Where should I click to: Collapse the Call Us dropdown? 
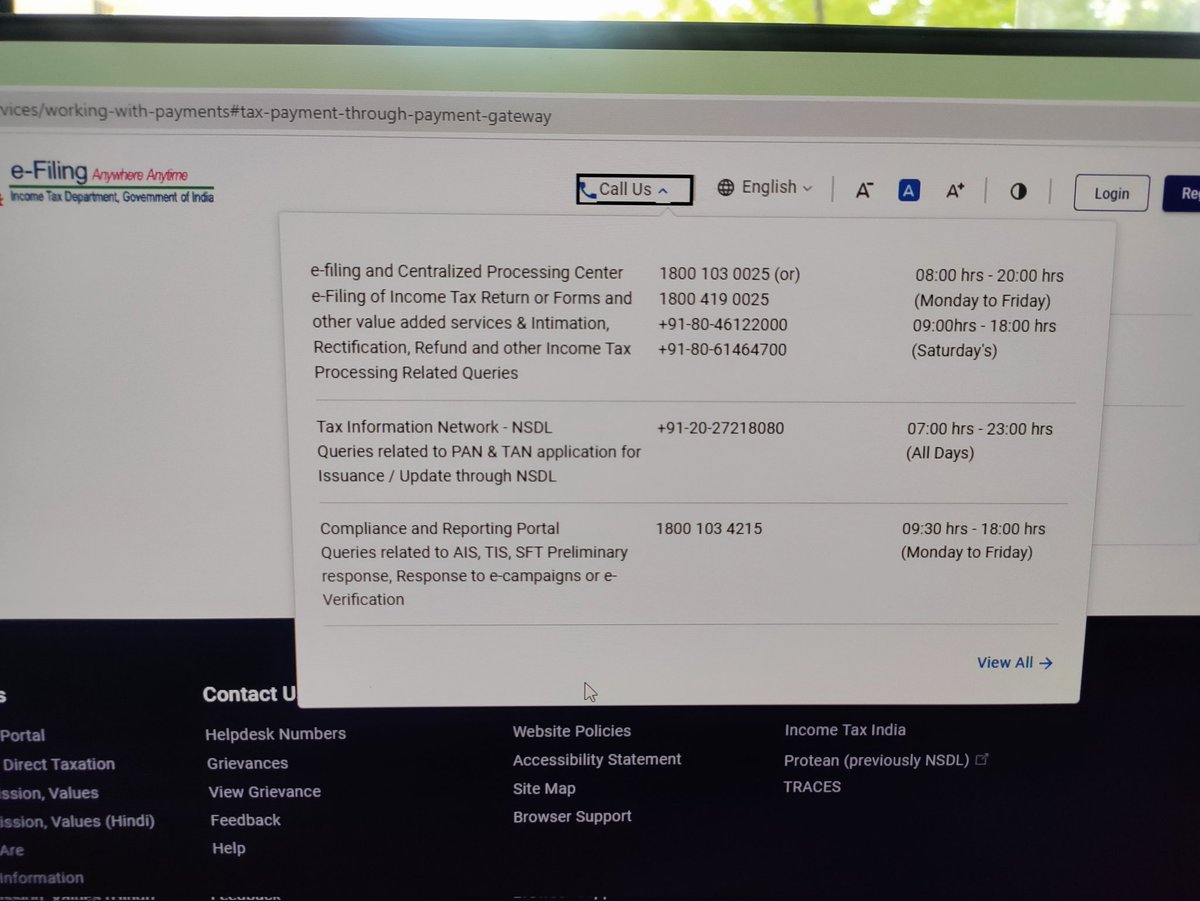(x=634, y=189)
